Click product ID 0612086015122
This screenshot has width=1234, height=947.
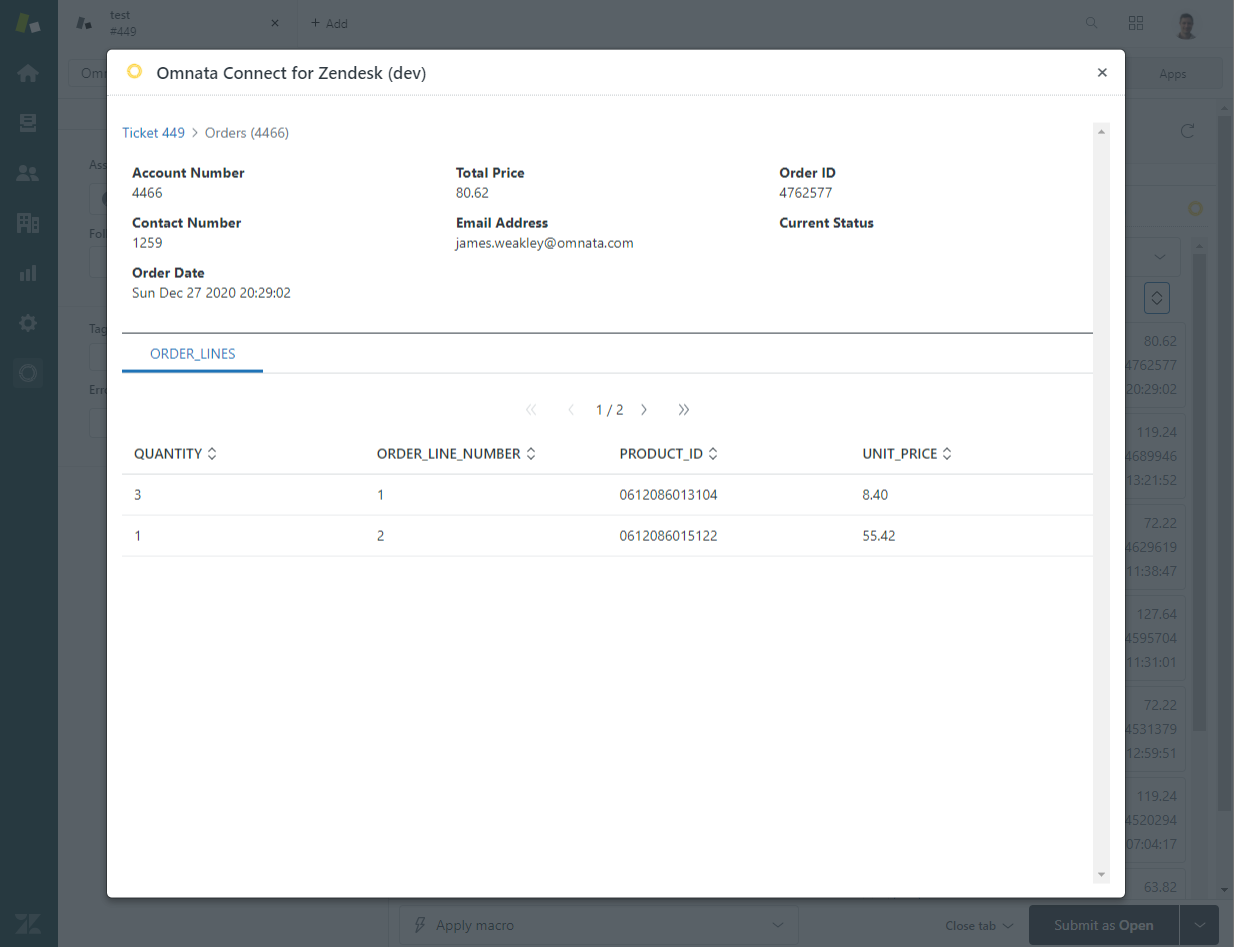click(x=668, y=536)
